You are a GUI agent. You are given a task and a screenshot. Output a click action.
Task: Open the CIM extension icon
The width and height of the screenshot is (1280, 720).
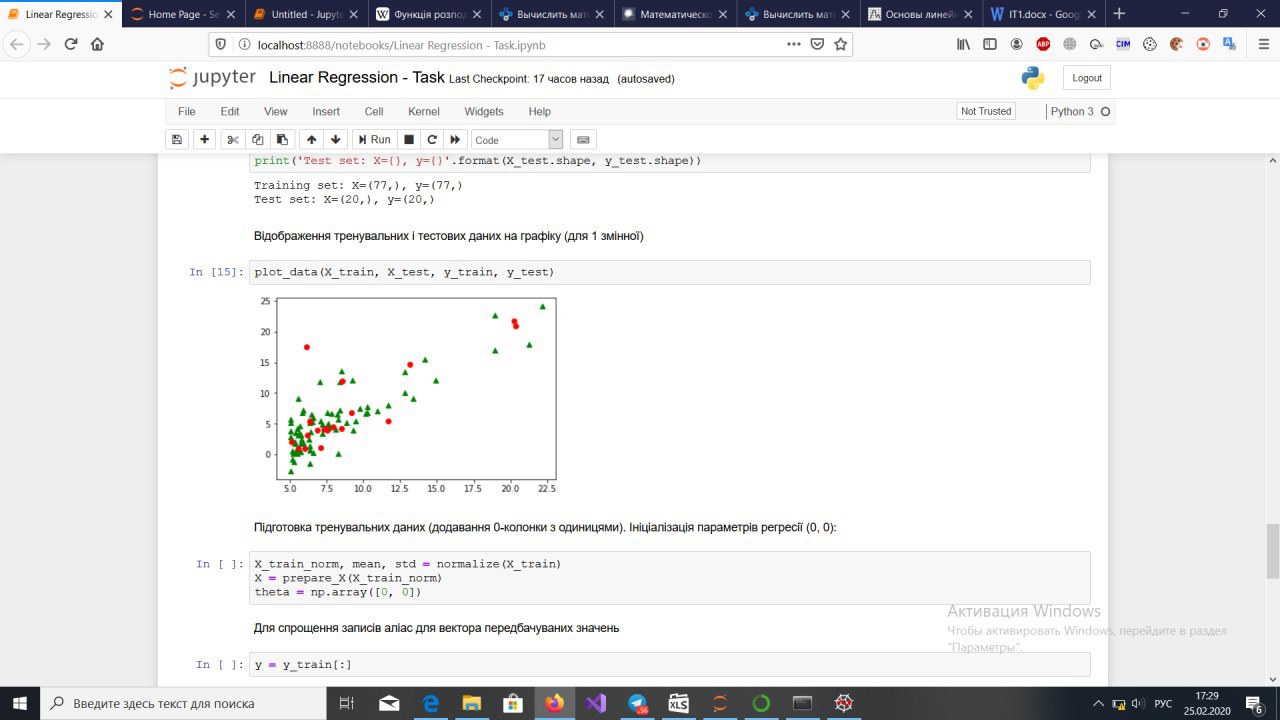tap(1123, 44)
